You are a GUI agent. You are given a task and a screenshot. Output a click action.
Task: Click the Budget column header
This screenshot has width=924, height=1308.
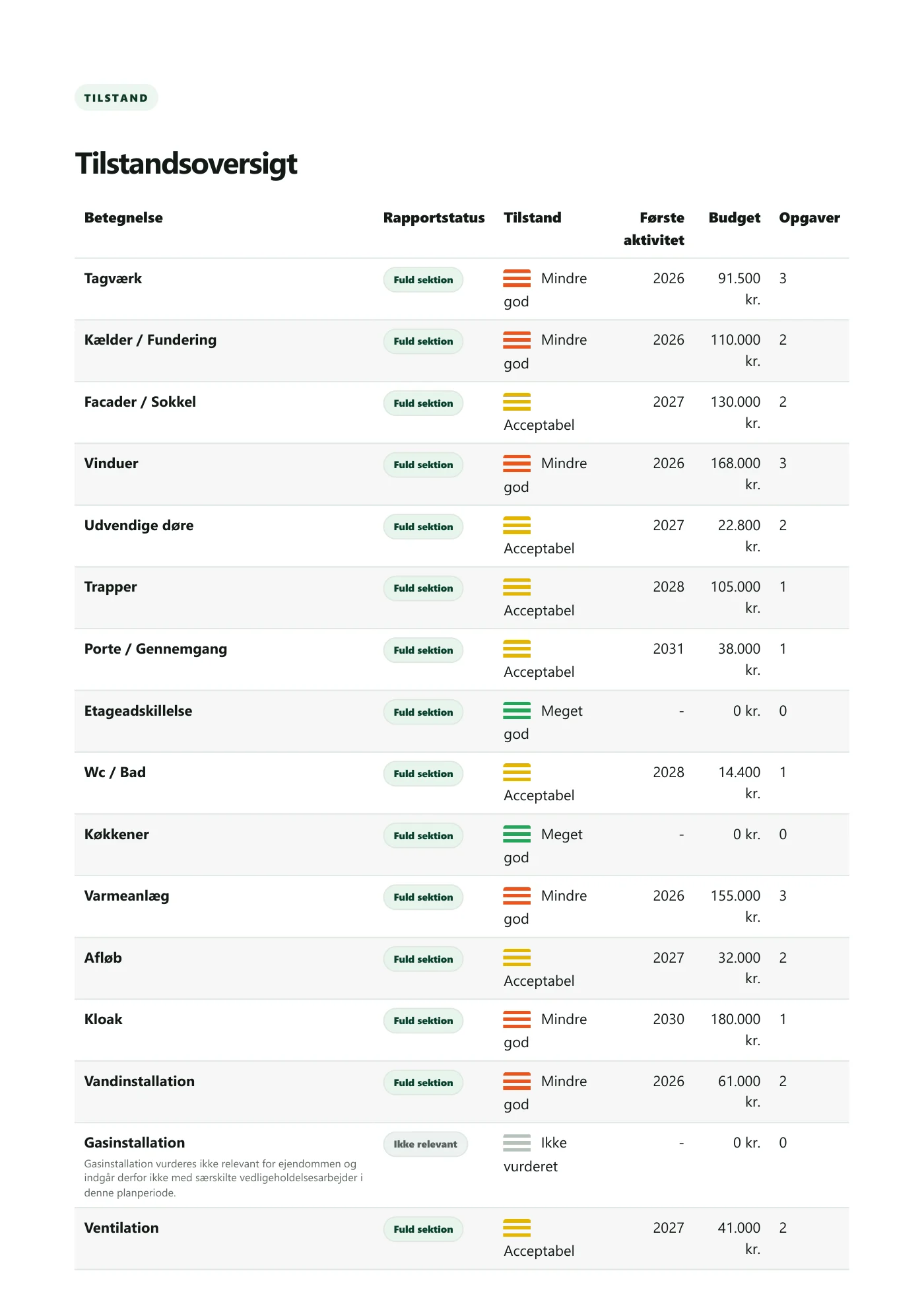coord(734,218)
